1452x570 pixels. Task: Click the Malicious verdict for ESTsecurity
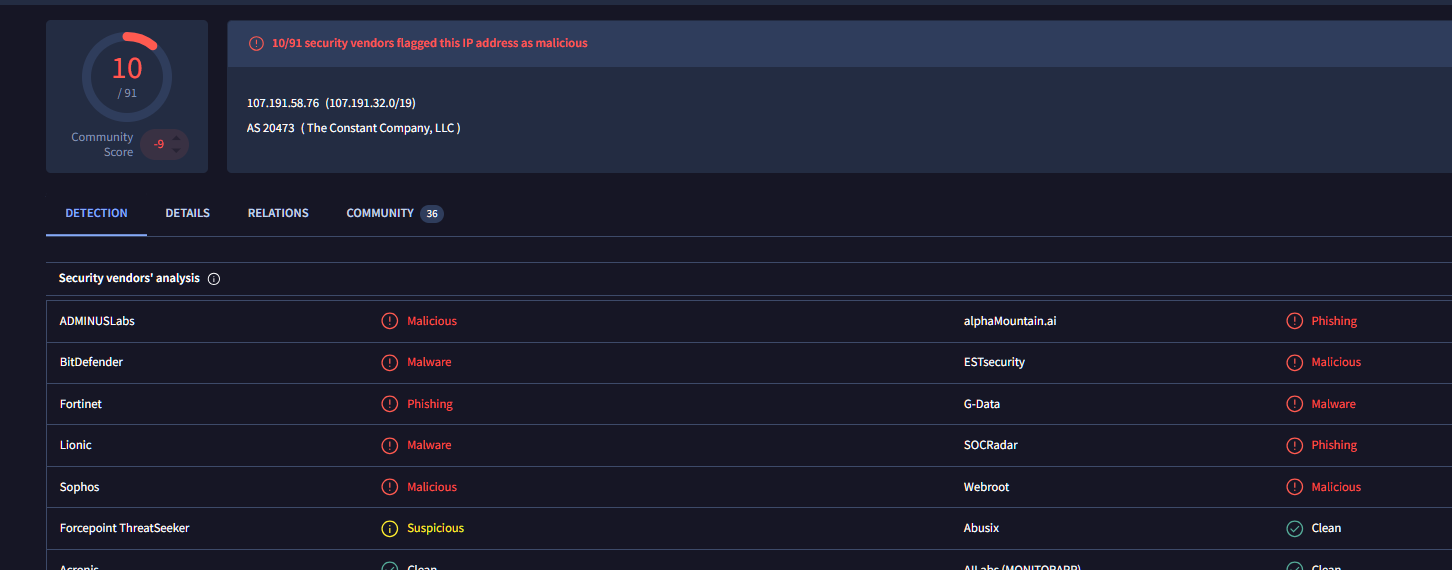coord(1336,362)
